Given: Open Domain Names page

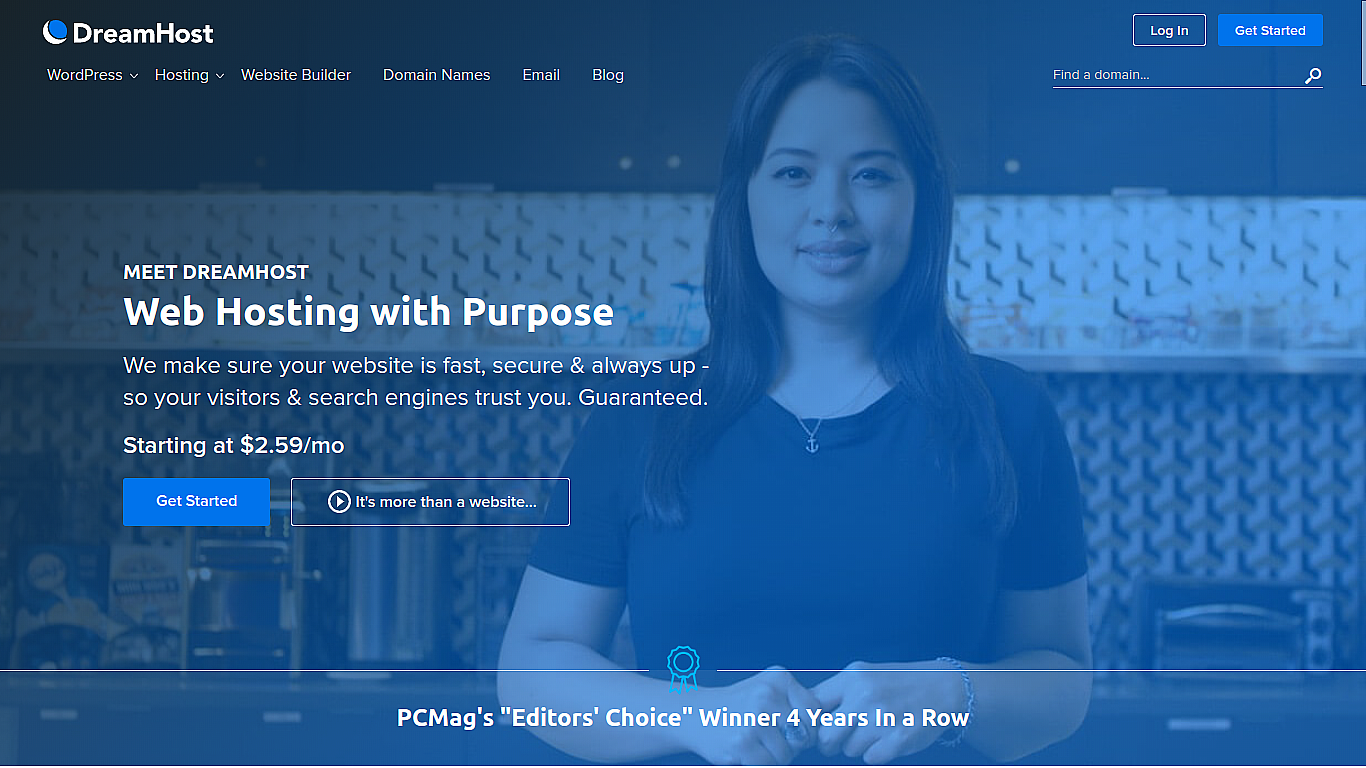Looking at the screenshot, I should tap(437, 75).
